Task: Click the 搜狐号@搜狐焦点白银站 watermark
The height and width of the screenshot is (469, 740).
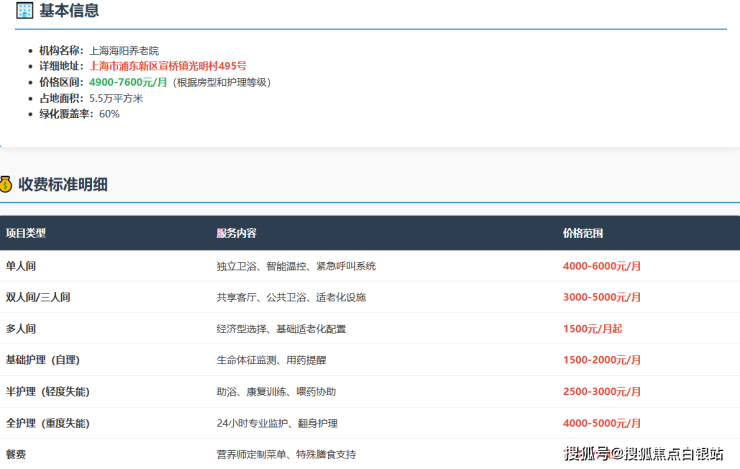Action: pyautogui.click(x=643, y=454)
